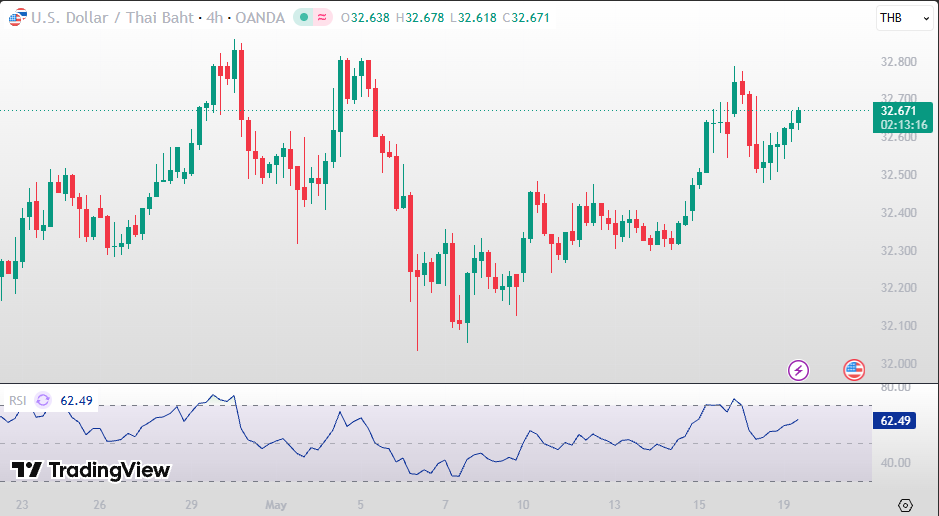This screenshot has height=516, width=939.
Task: Click the 32.400 price axis level
Action: coord(899,213)
